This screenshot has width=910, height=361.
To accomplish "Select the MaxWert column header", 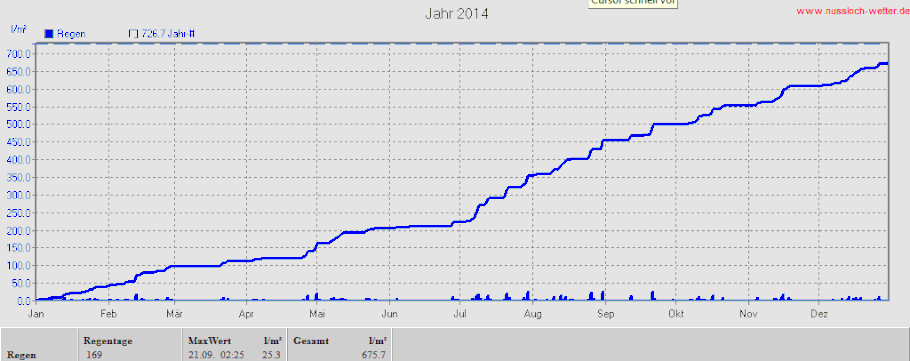I will pos(210,341).
